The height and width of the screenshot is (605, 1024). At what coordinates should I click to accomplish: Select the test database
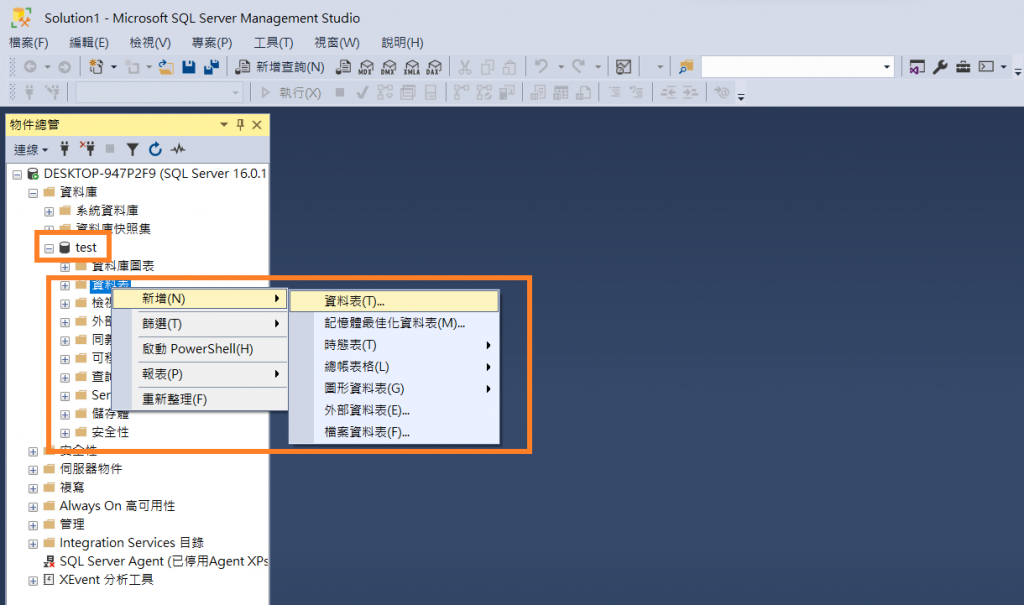pyautogui.click(x=86, y=248)
